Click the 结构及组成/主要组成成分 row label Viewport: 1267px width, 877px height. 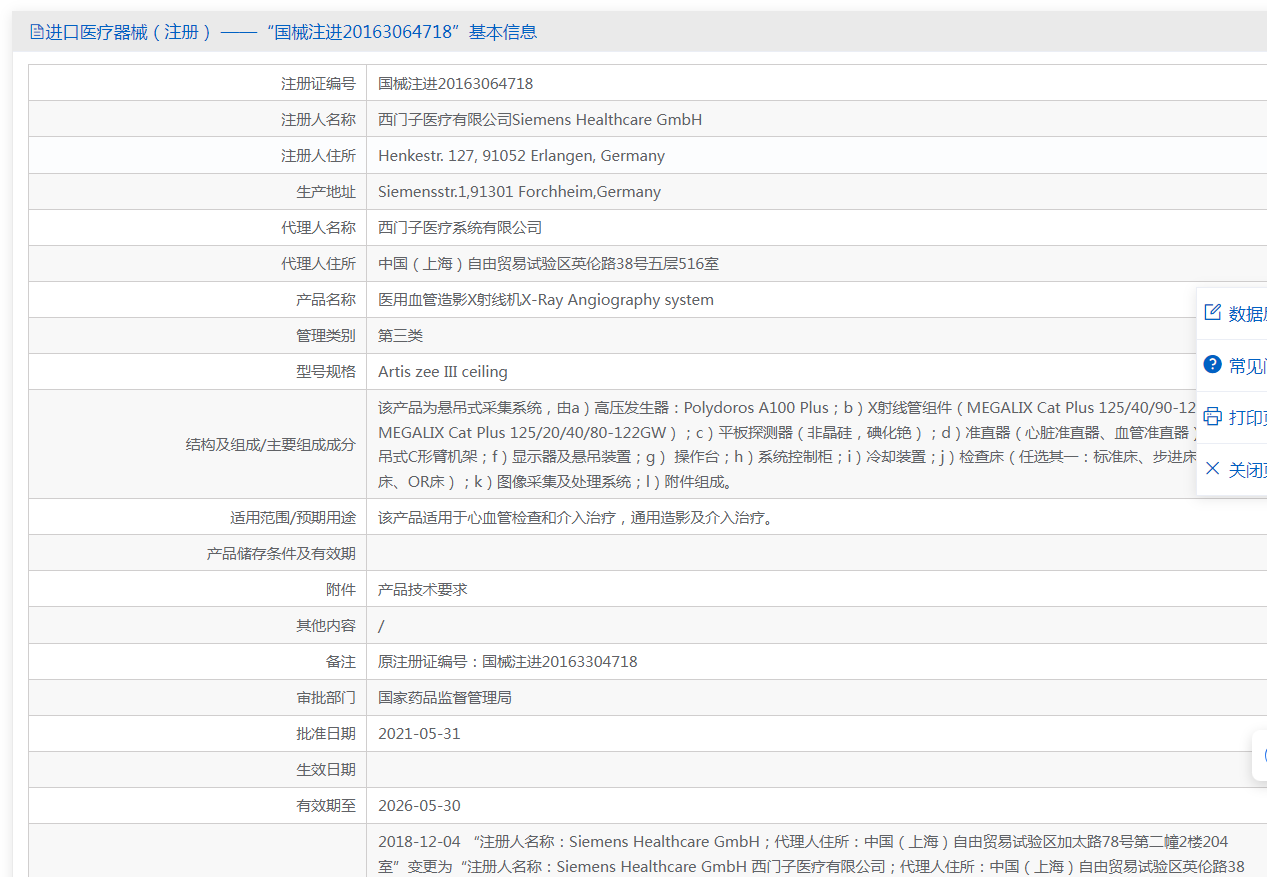click(270, 445)
